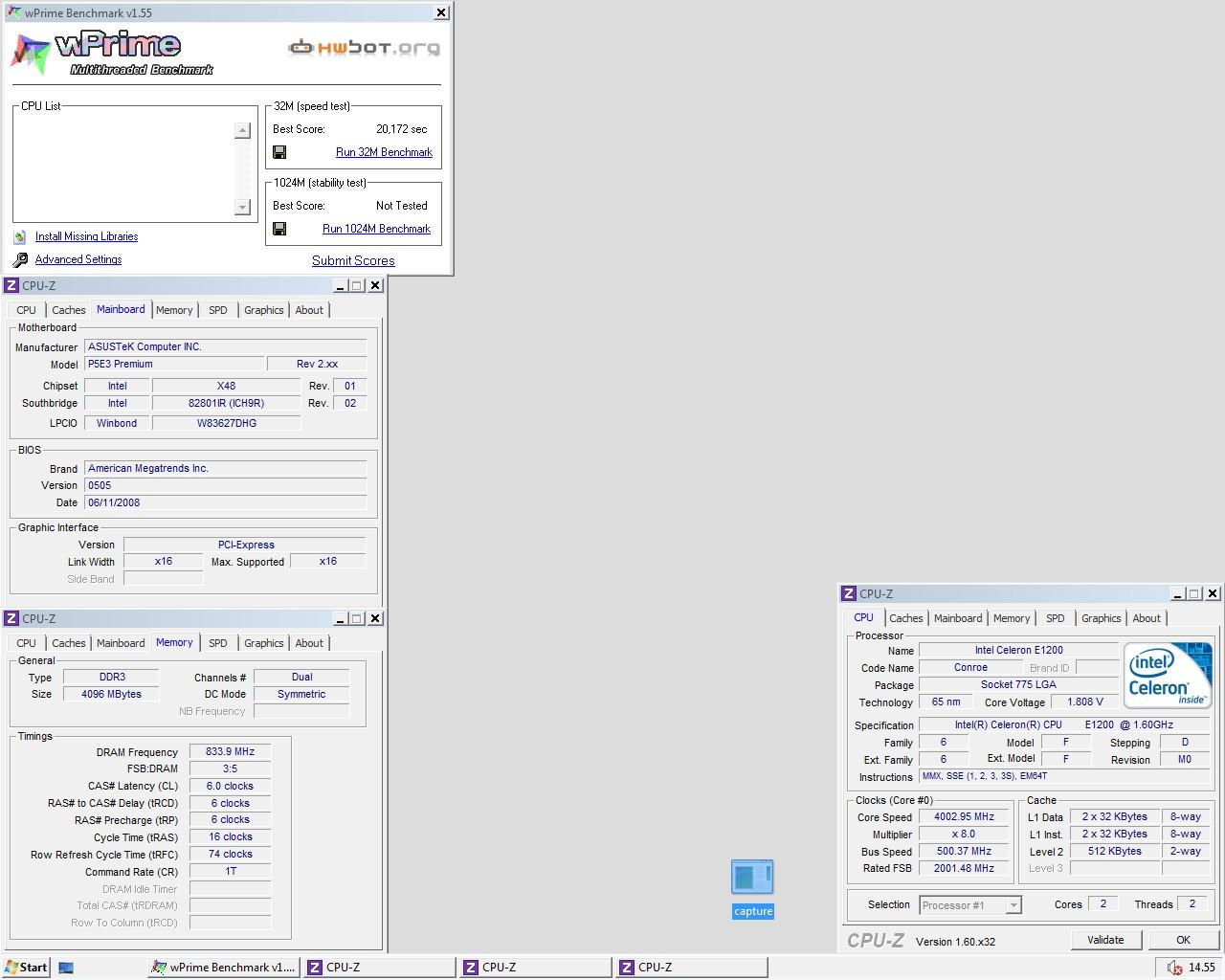Click the Core Speed 4002.95 MHz value

[964, 816]
